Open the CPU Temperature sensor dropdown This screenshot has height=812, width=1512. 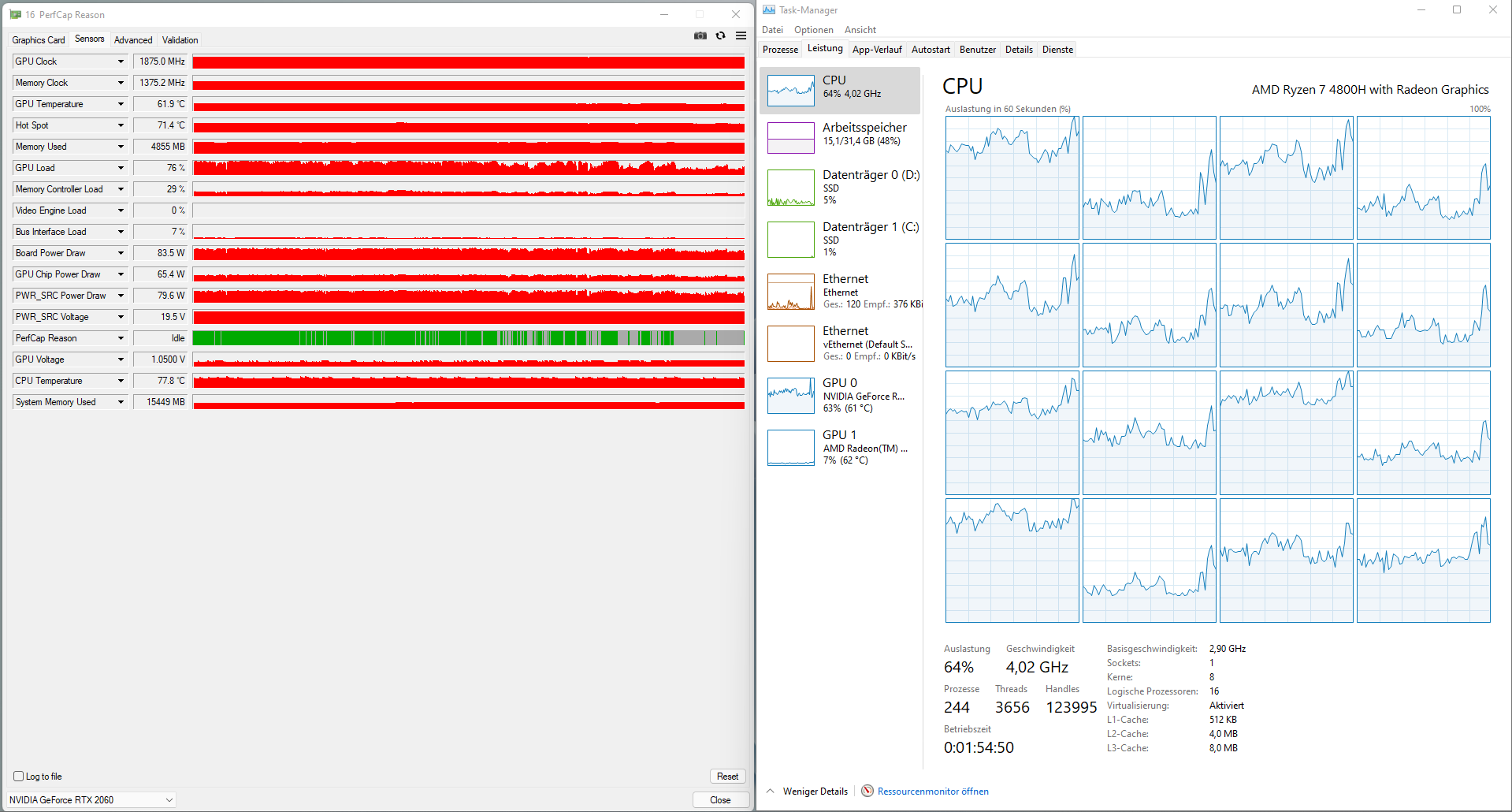click(121, 381)
